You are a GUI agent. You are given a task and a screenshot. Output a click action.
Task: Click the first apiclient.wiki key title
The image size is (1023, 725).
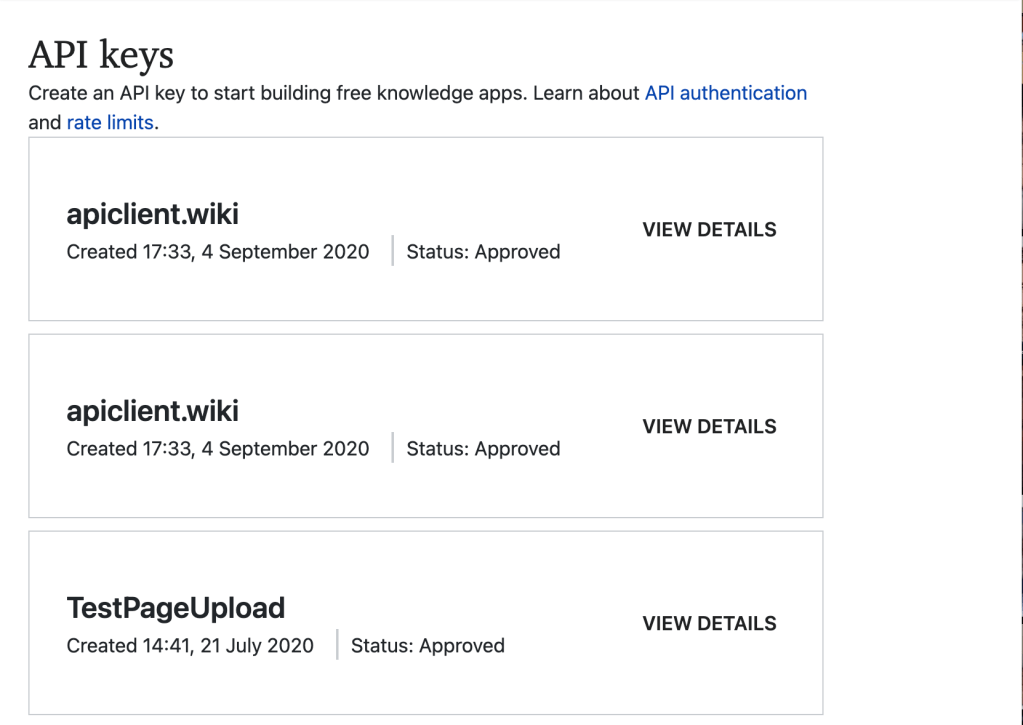coord(152,214)
